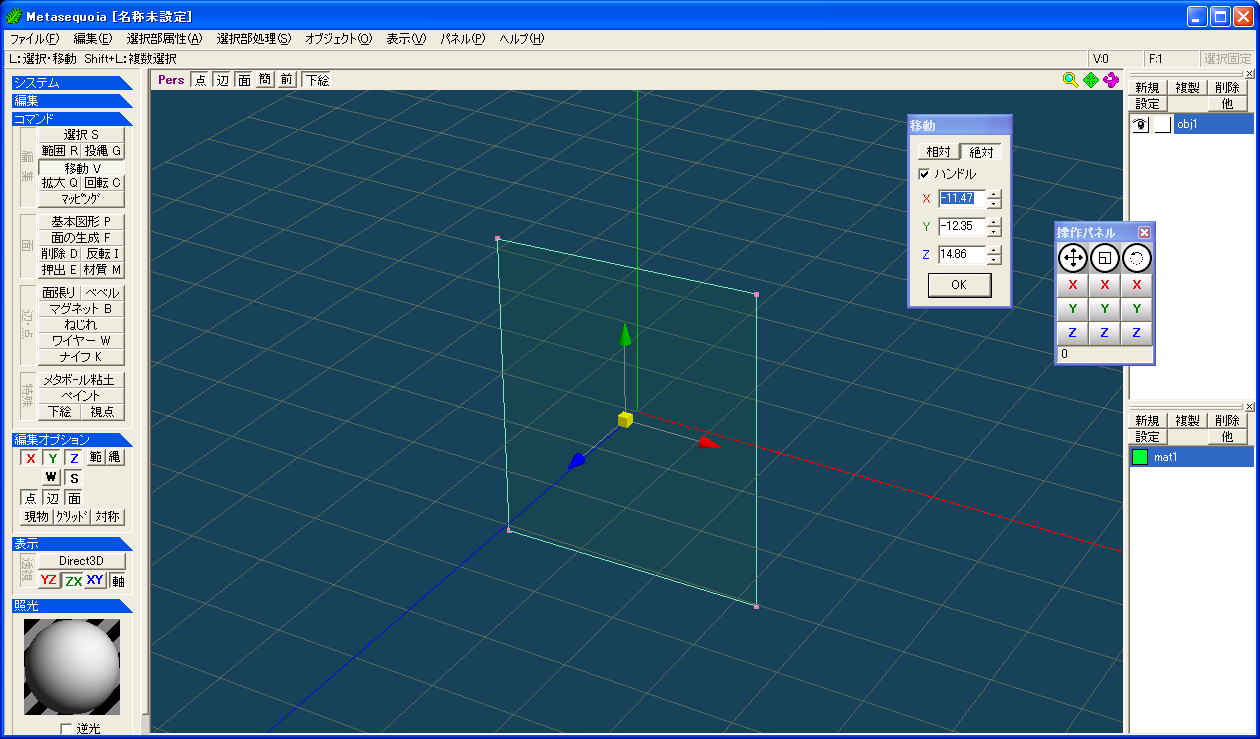
Task: Expand the システム panel header
Action: pyautogui.click(x=72, y=83)
